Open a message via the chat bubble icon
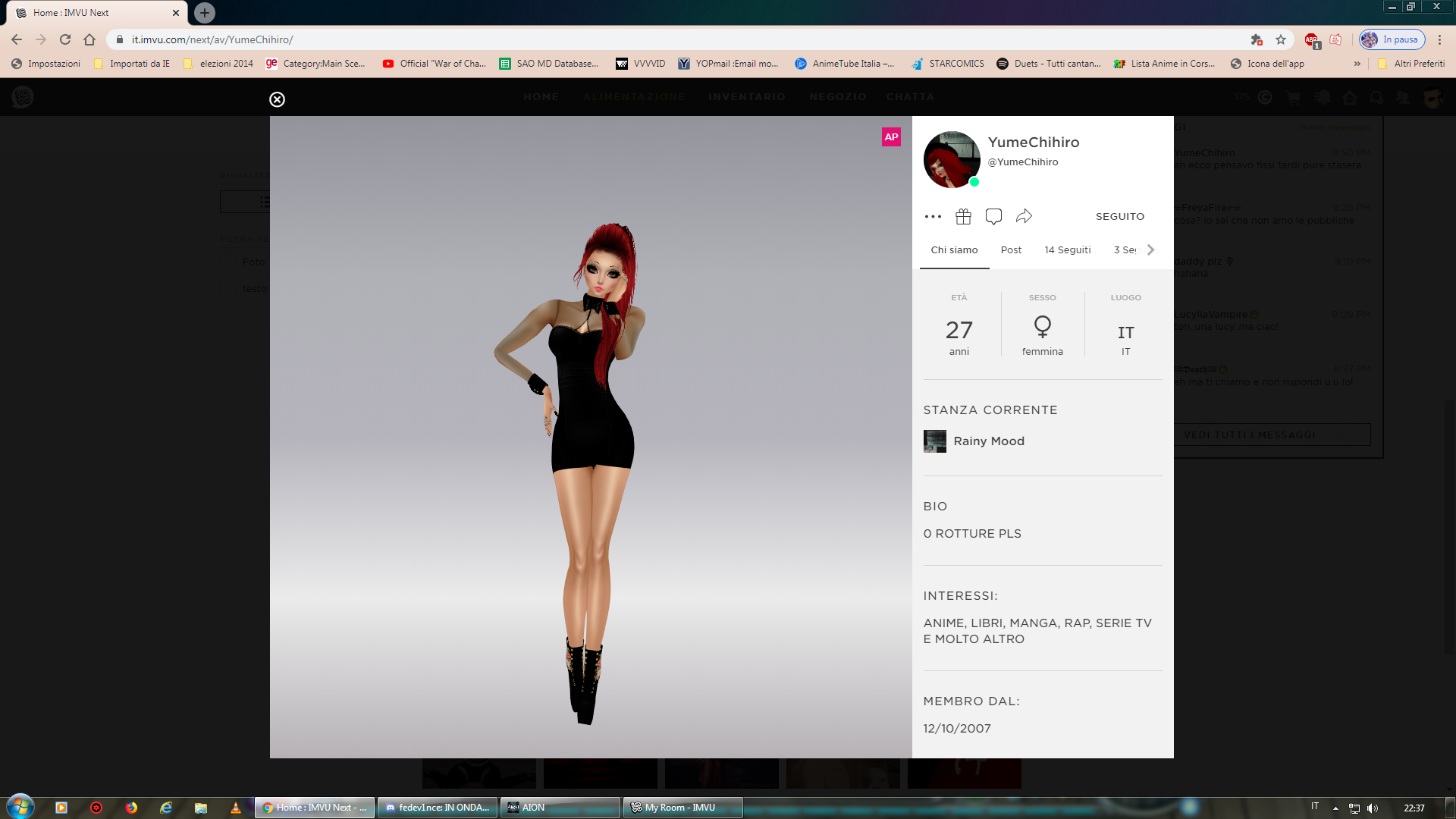This screenshot has width=1456, height=819. click(993, 217)
